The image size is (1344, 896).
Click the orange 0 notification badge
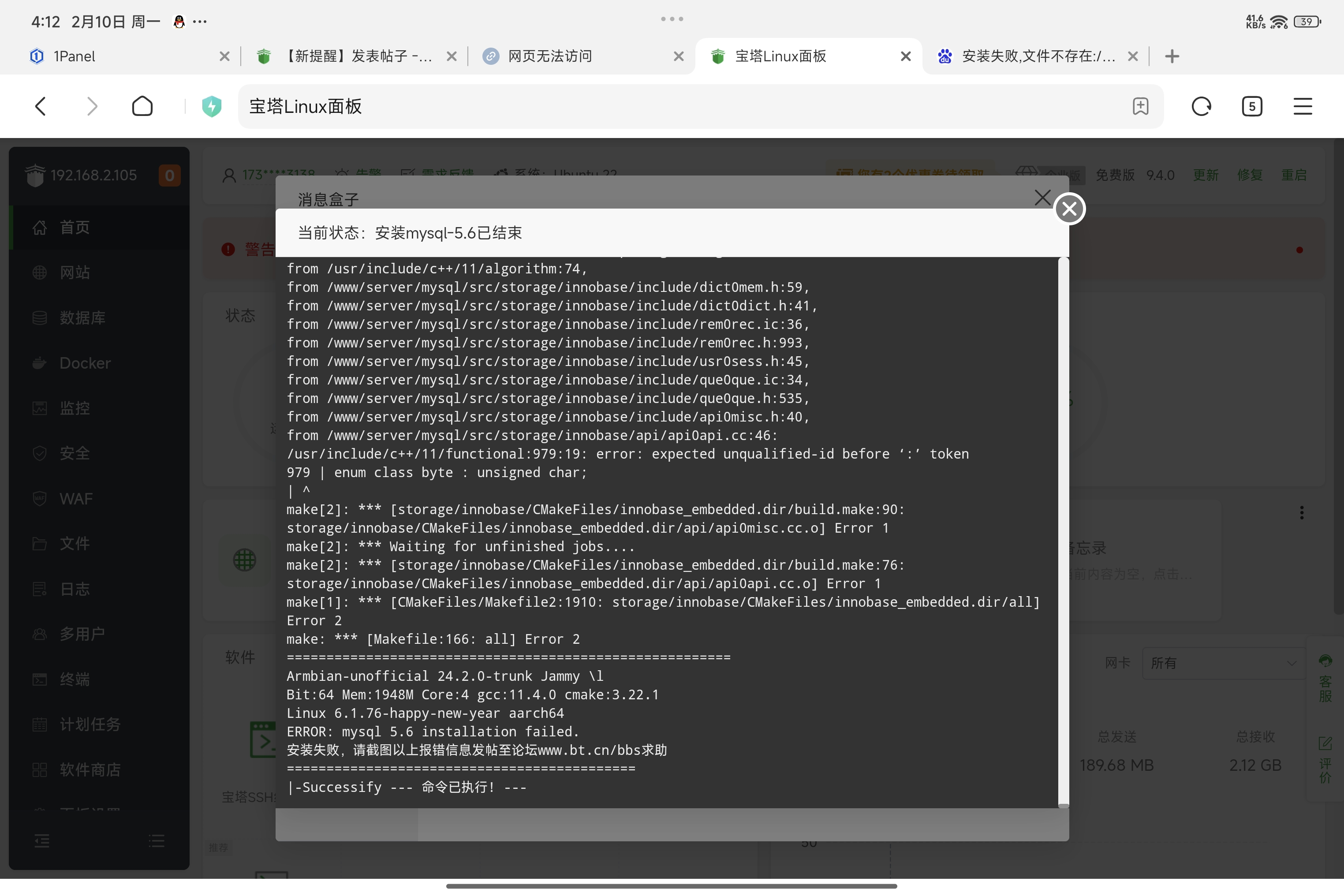(170, 175)
